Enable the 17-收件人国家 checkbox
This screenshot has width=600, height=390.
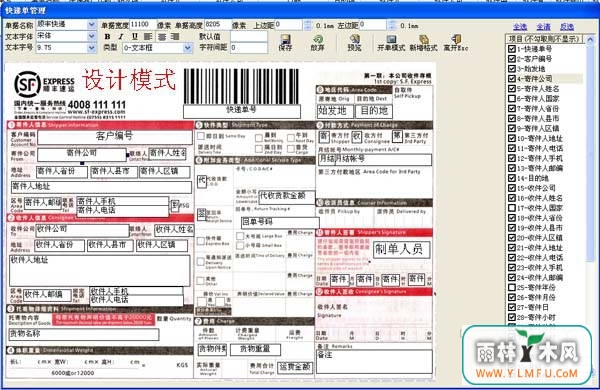(512, 208)
